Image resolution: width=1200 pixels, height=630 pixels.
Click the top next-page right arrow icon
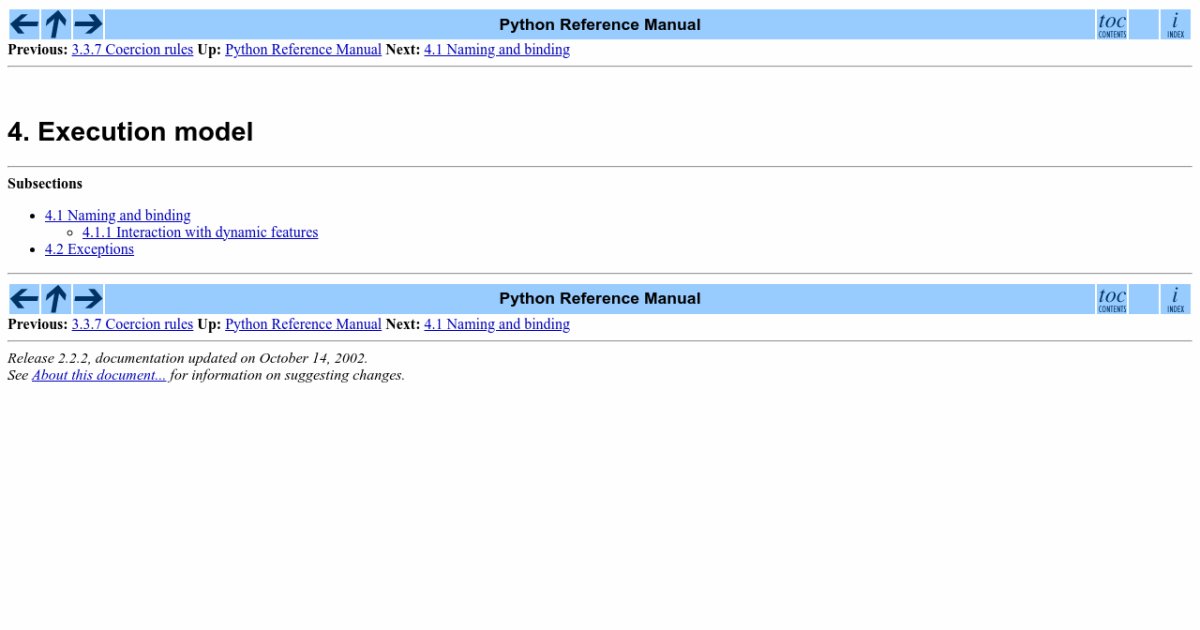(88, 24)
